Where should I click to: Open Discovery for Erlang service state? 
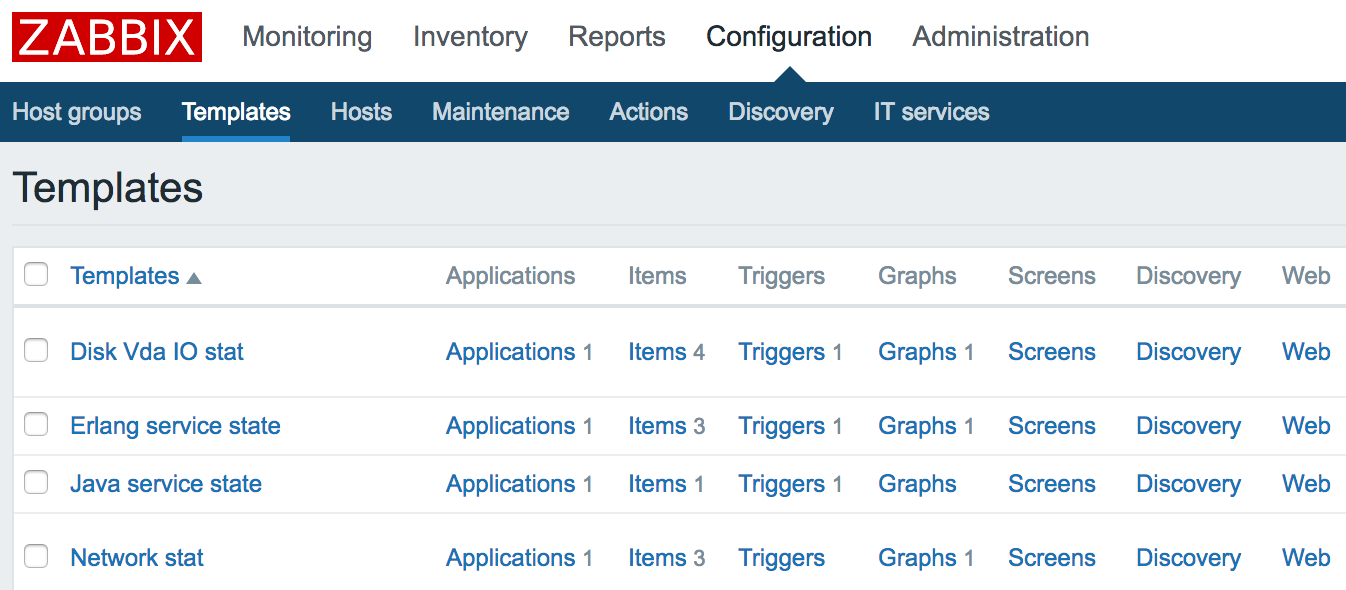point(1188,426)
